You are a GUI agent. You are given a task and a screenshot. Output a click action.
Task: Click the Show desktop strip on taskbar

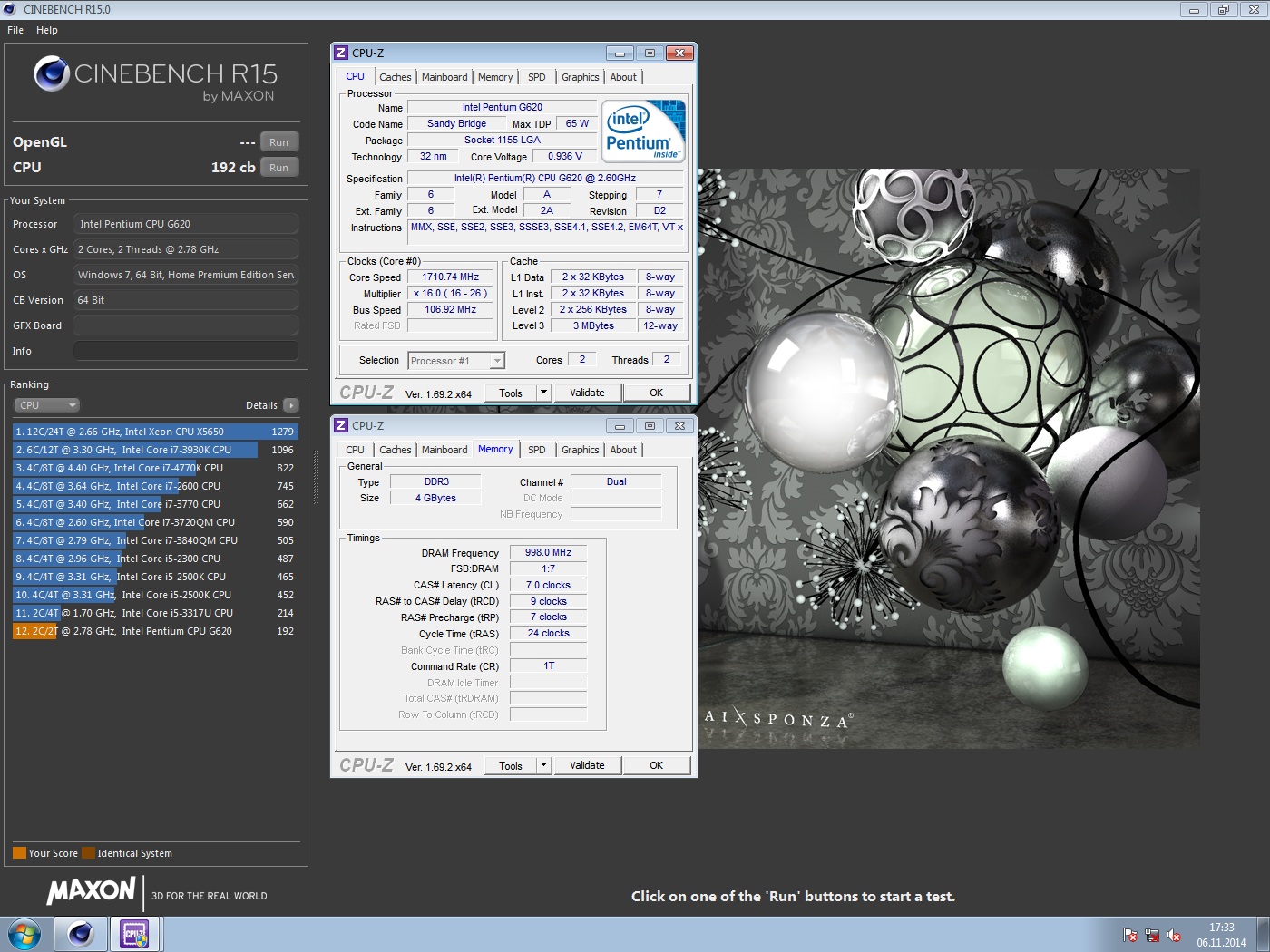coord(1263,934)
